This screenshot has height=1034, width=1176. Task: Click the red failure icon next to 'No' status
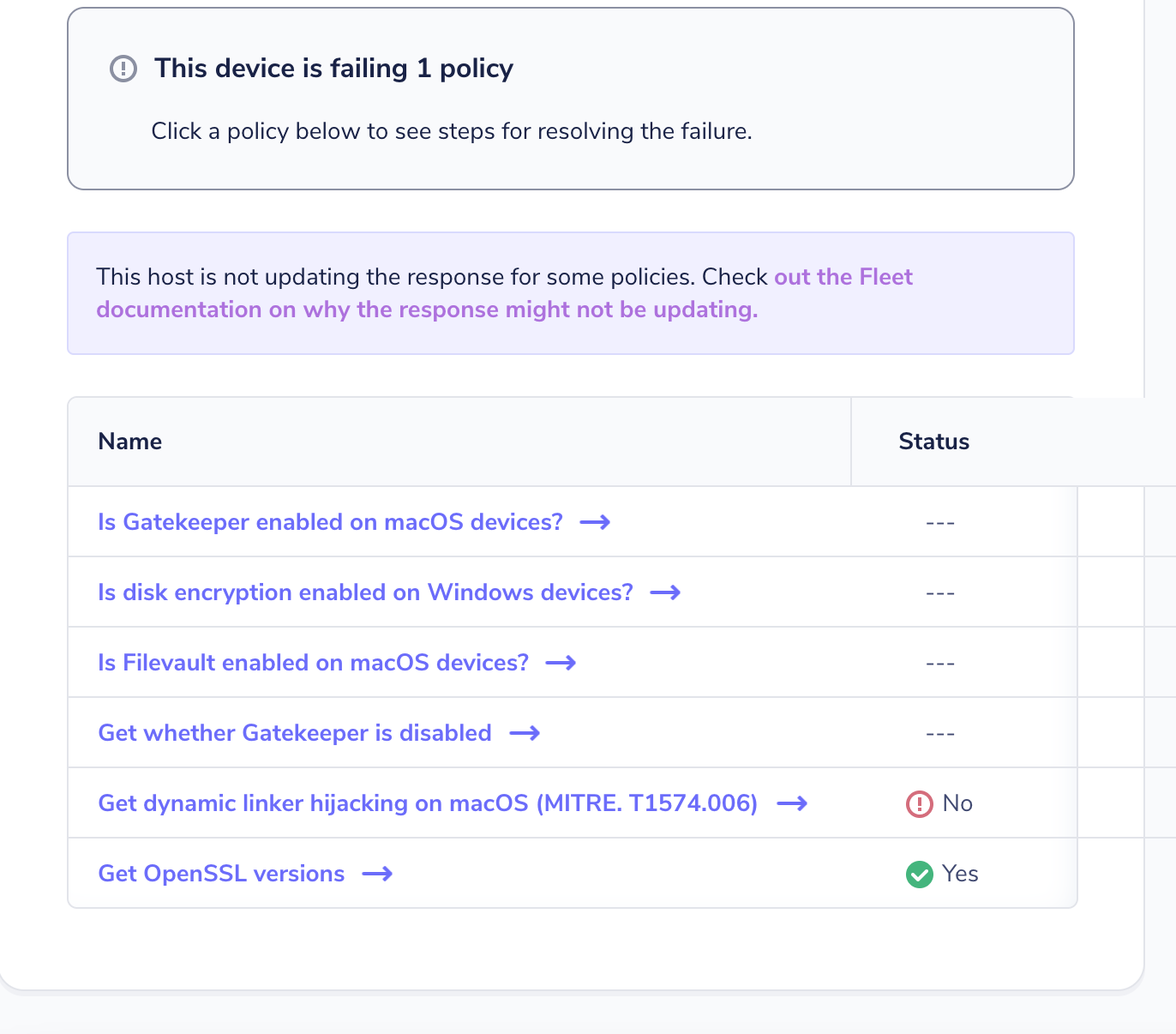919,804
